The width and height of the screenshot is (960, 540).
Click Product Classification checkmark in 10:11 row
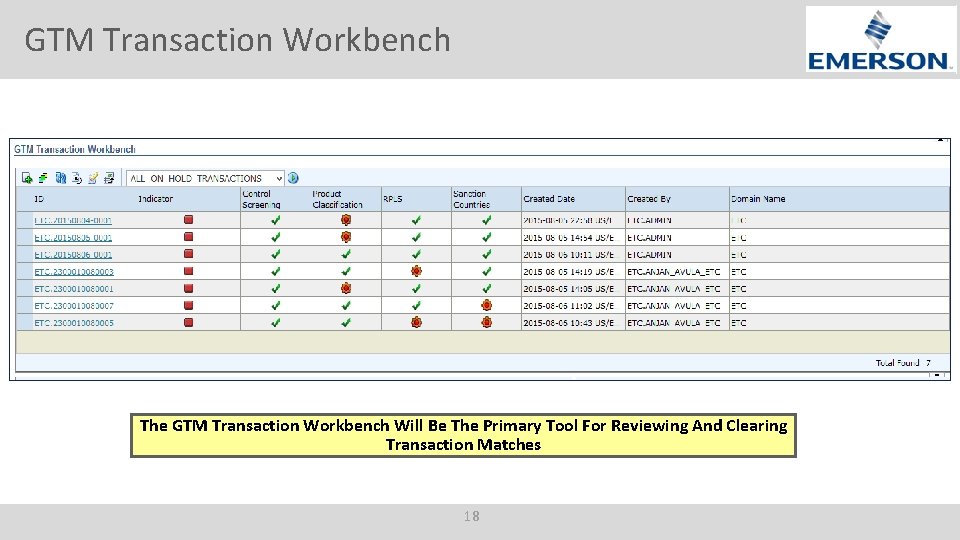pyautogui.click(x=346, y=254)
